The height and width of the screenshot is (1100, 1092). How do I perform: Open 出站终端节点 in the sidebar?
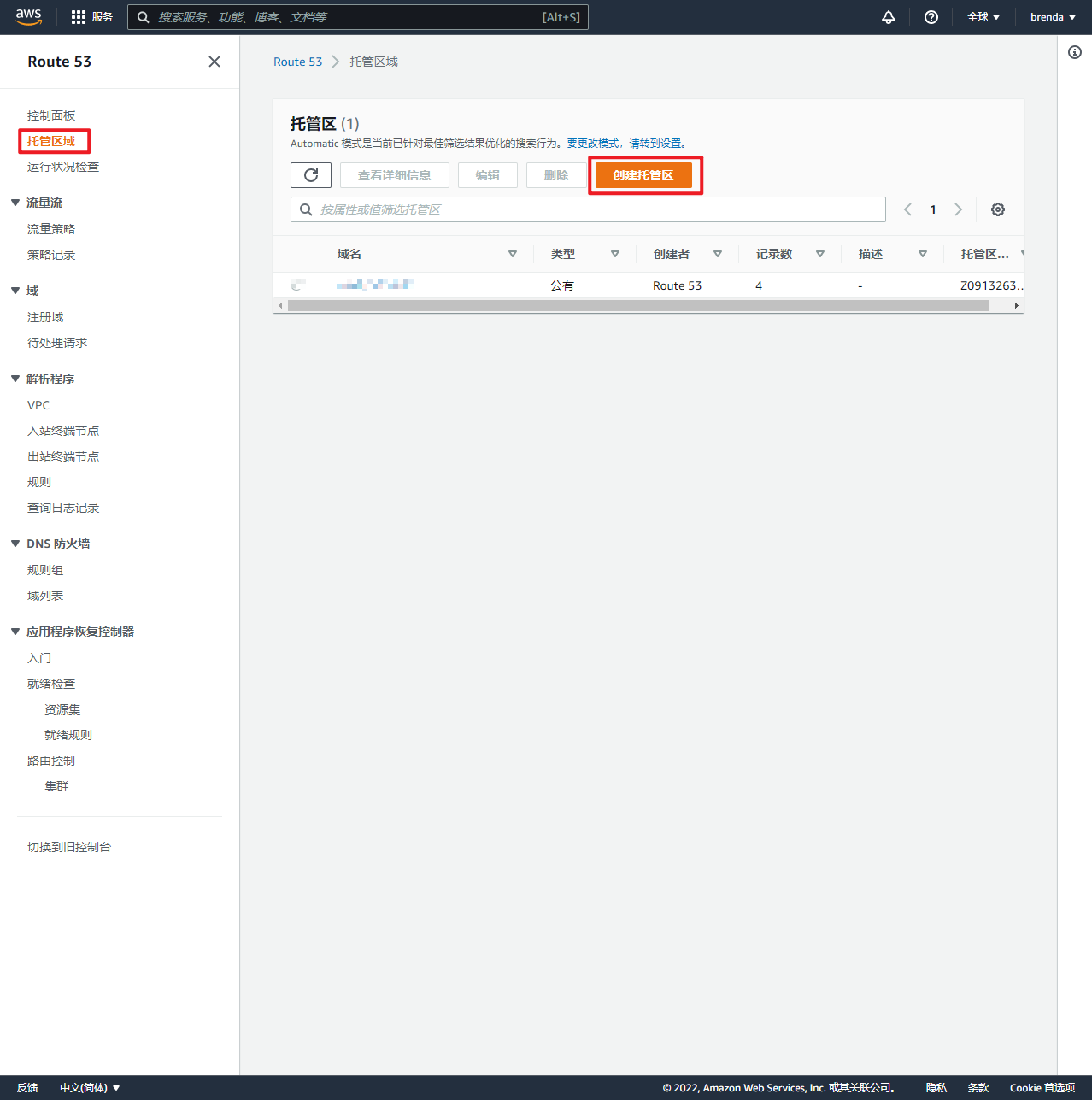[x=63, y=456]
